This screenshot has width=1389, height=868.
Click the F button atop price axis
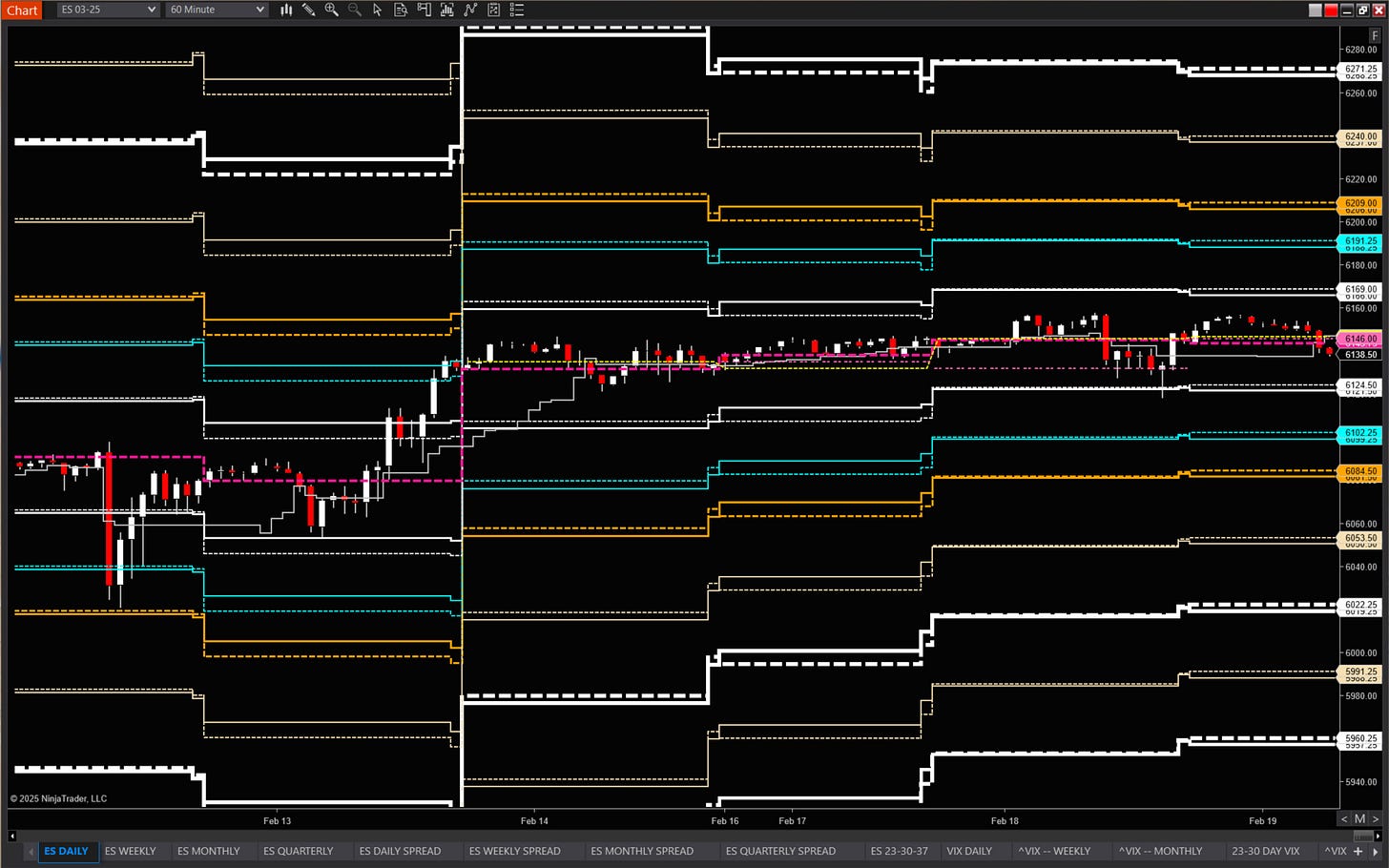1375,35
